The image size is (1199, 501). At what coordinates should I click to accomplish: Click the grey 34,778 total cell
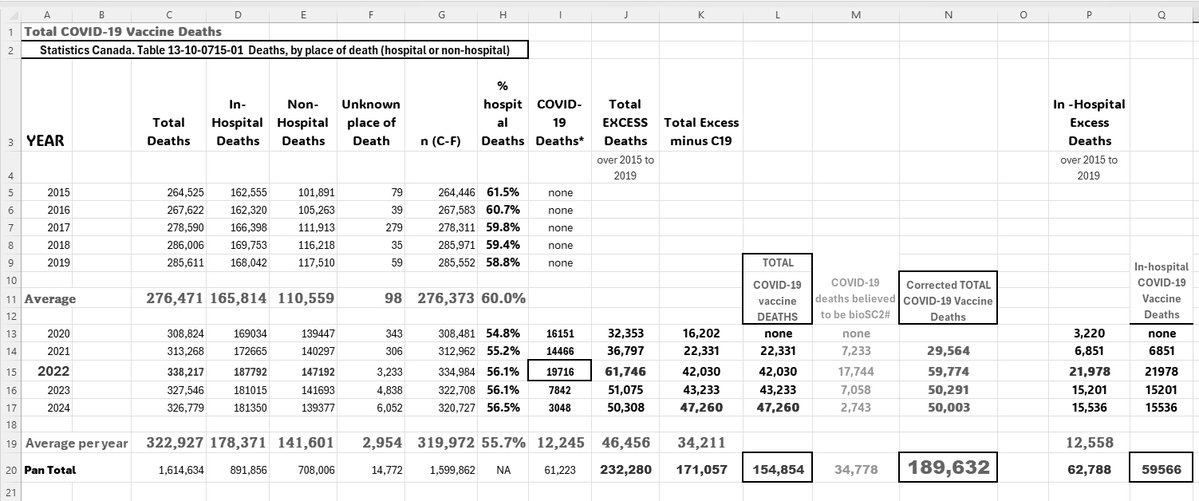(856, 471)
